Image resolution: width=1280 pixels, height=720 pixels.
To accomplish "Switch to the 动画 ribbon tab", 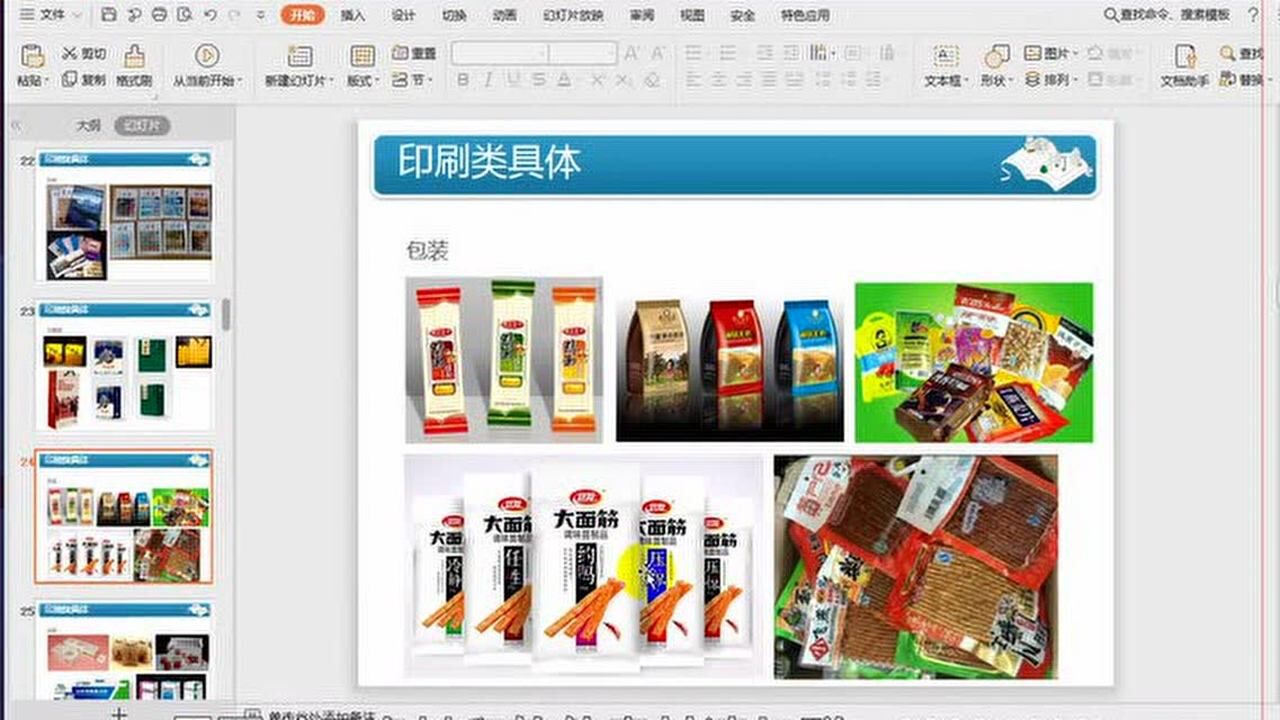I will (x=505, y=15).
